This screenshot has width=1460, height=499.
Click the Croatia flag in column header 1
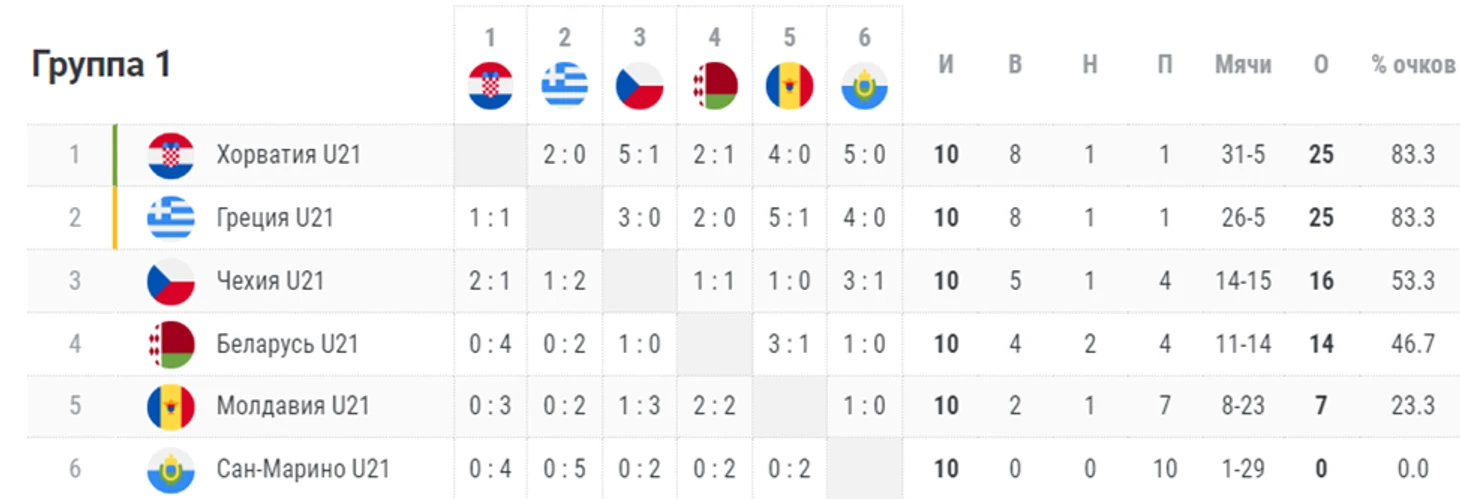(x=490, y=86)
